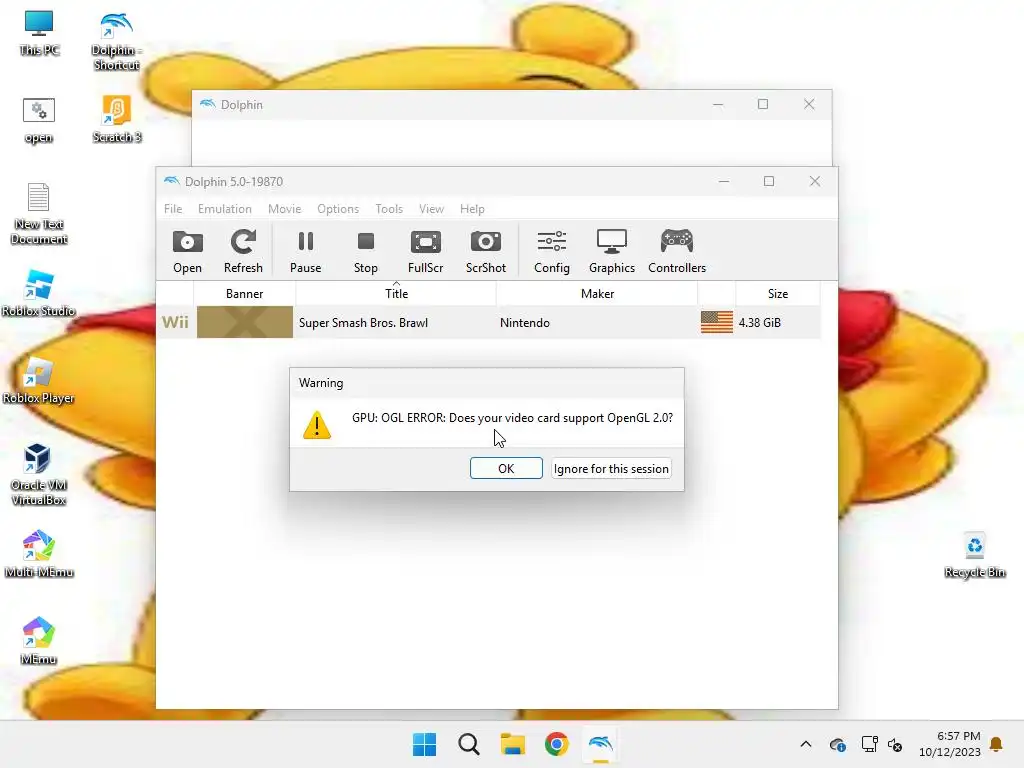Toggle fullscreen with the FullScr icon
This screenshot has width=1024, height=768.
(425, 251)
